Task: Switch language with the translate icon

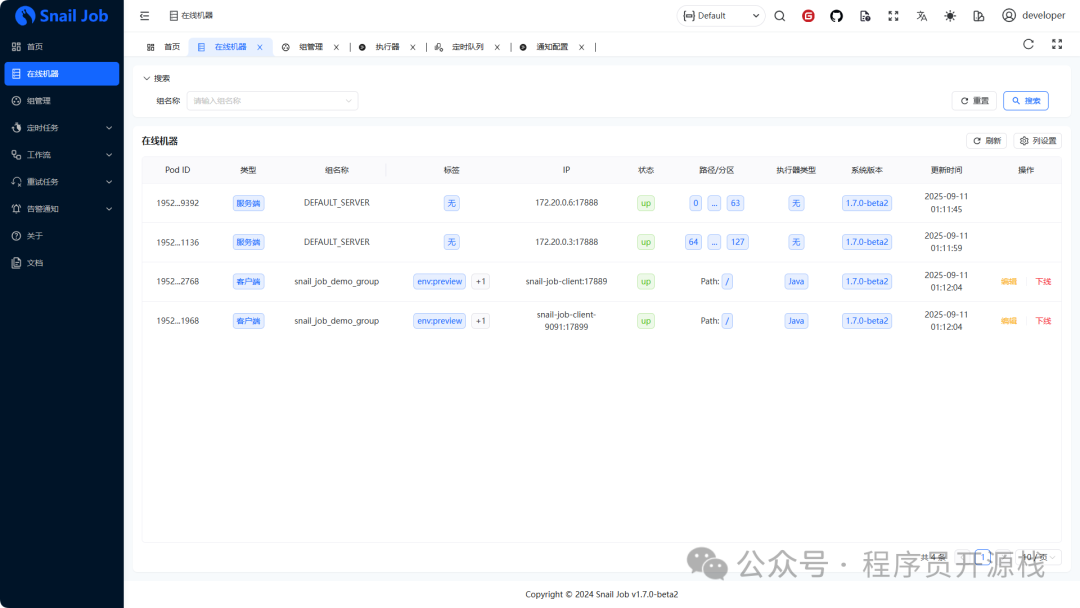Action: click(x=922, y=16)
